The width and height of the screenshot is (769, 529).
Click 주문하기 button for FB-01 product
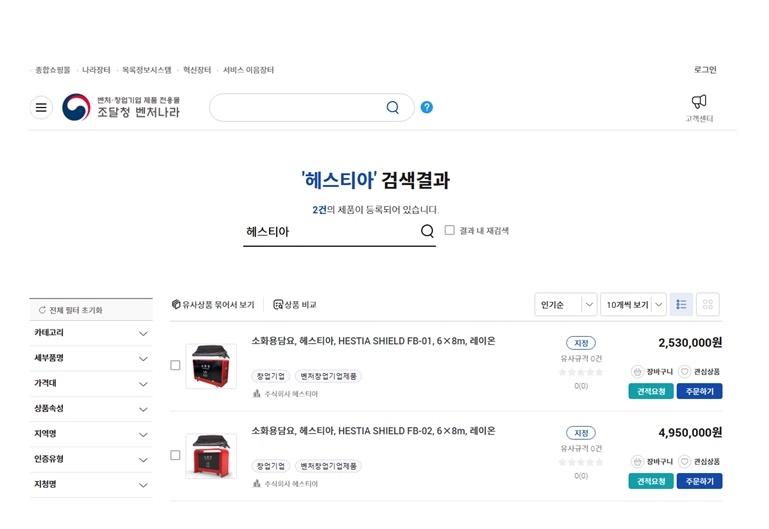tap(699, 391)
